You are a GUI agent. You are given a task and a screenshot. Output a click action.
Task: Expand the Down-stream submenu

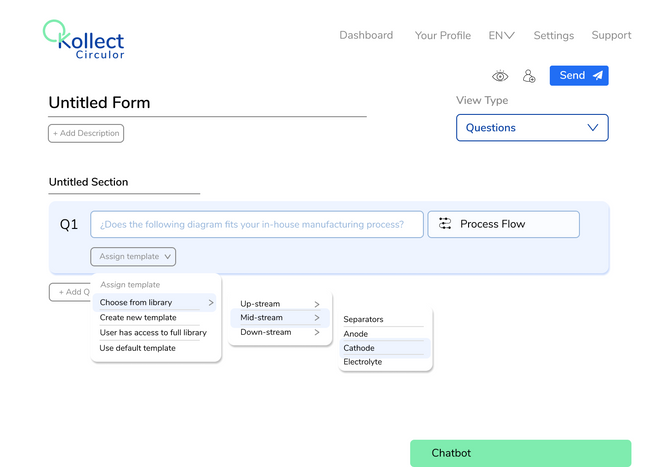tap(280, 332)
